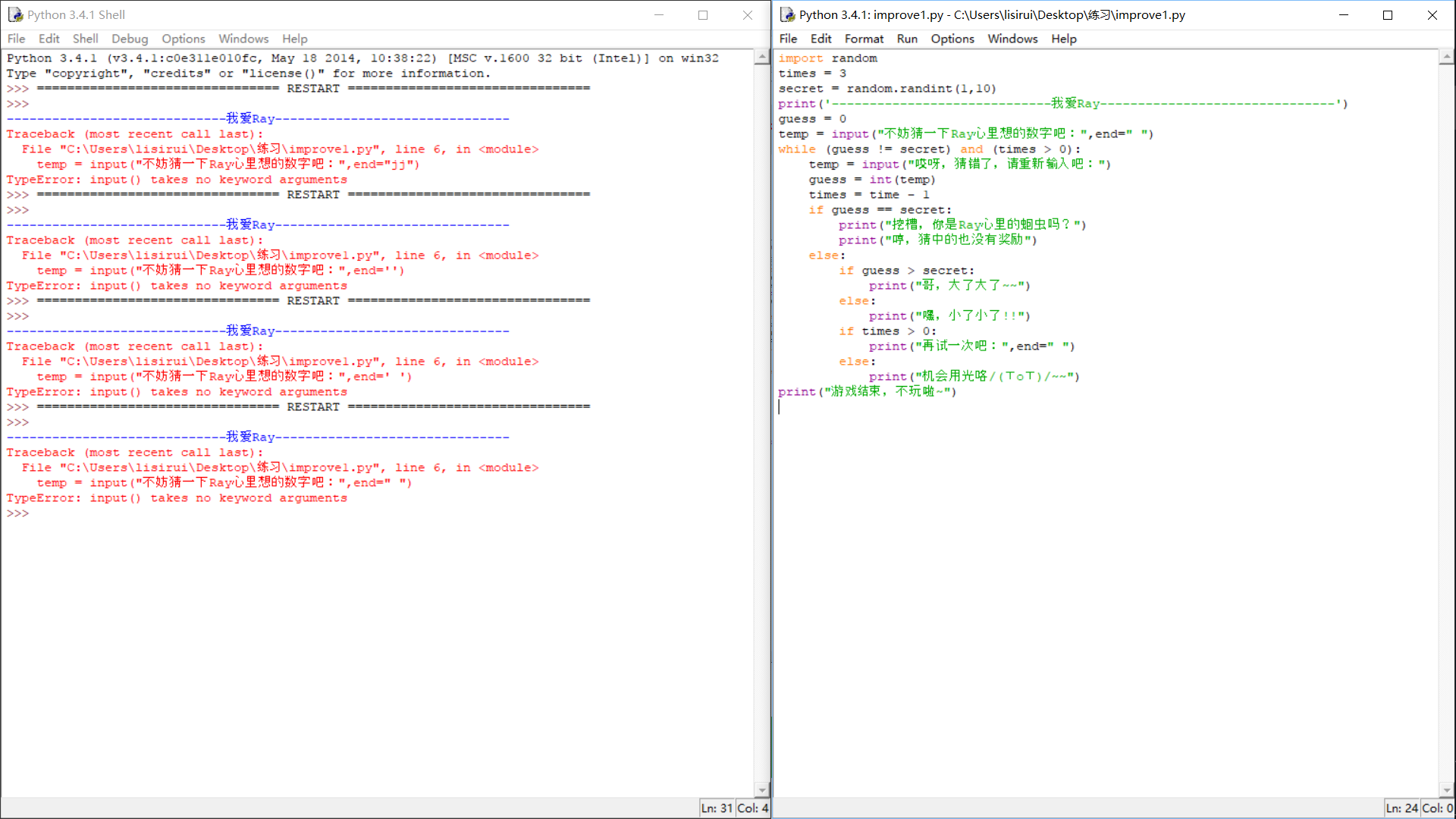Open the editor's File menu
The width and height of the screenshot is (1456, 819).
tap(788, 39)
